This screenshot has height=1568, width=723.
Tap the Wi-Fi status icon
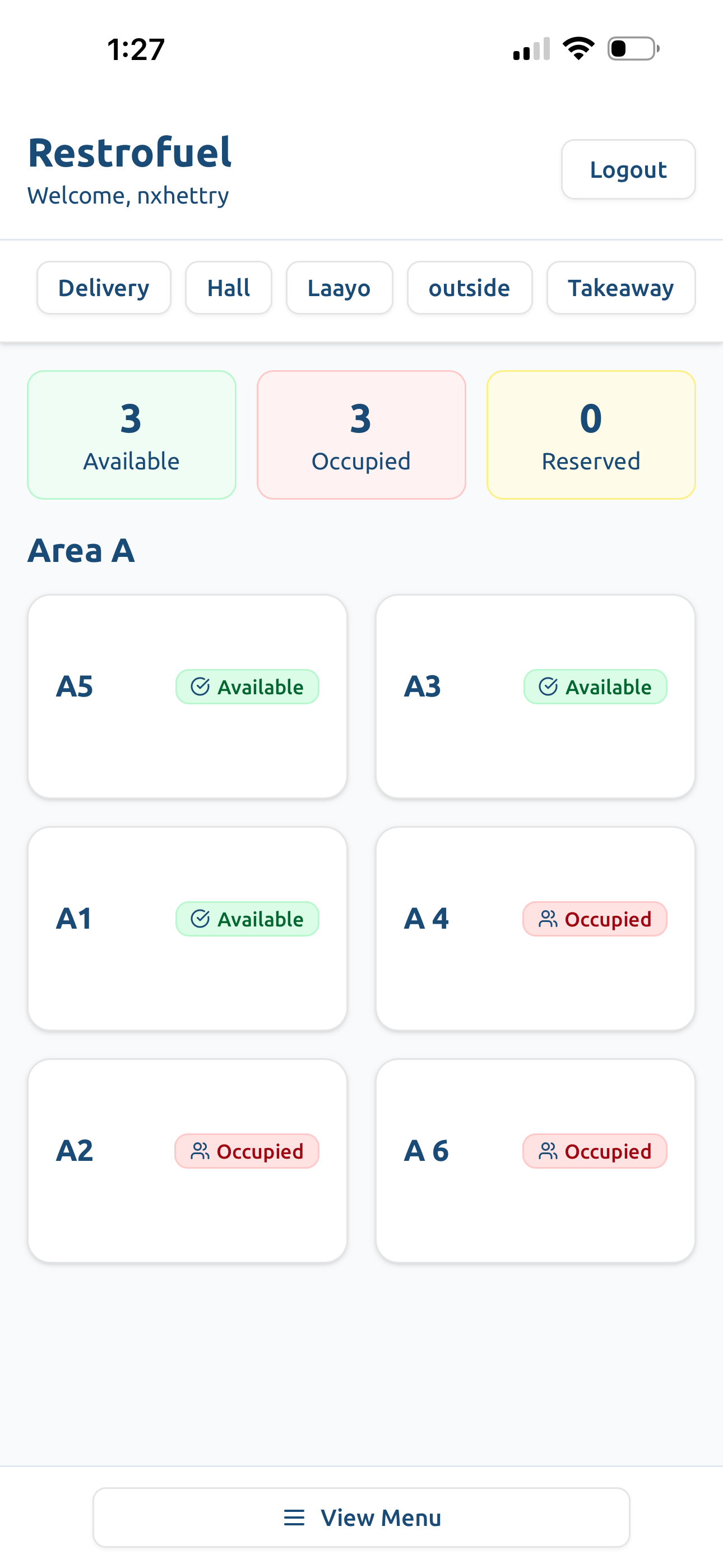[x=578, y=48]
